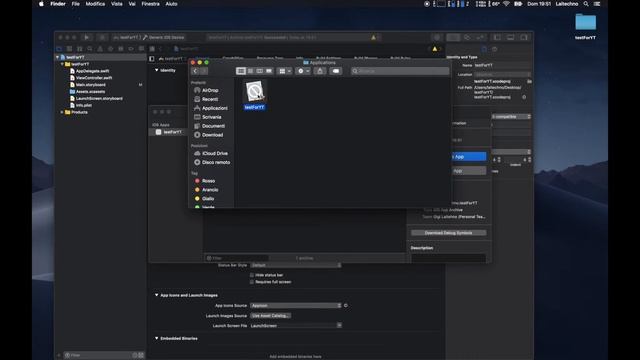Collapse the Embedded Binaries section
Screen dimensions: 640x360
pos(156,338)
